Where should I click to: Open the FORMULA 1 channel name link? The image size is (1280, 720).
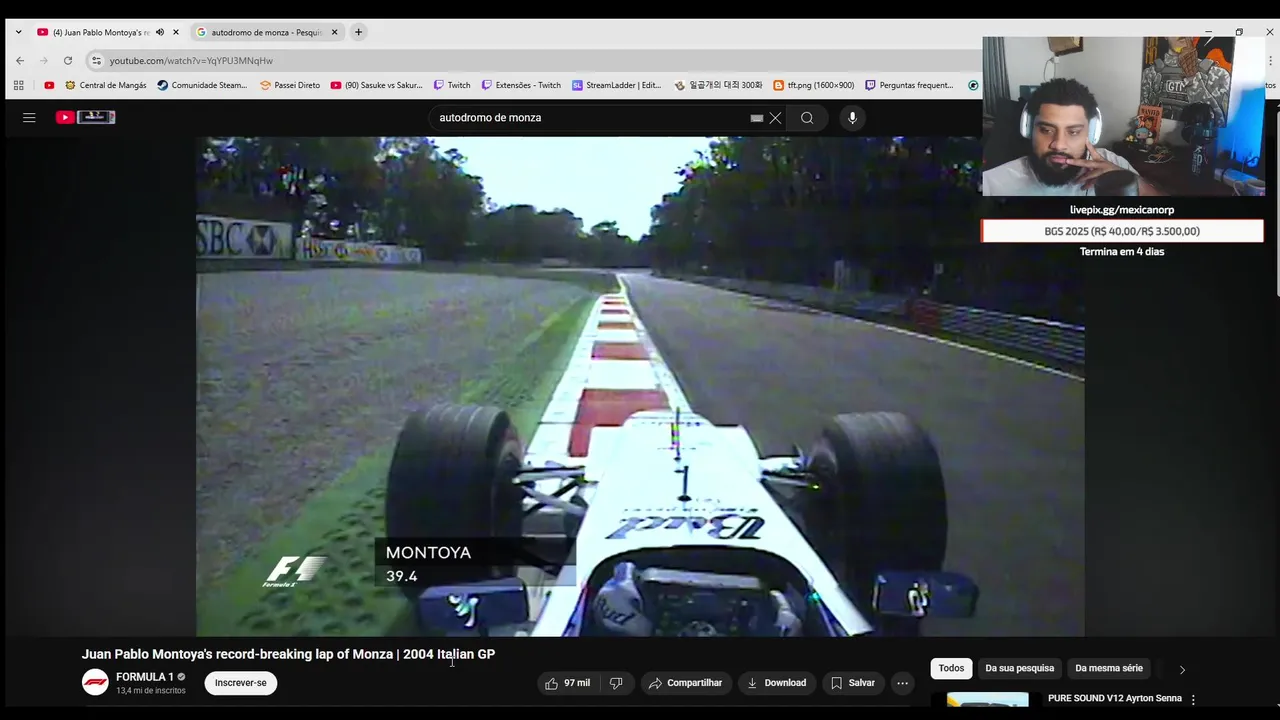145,677
